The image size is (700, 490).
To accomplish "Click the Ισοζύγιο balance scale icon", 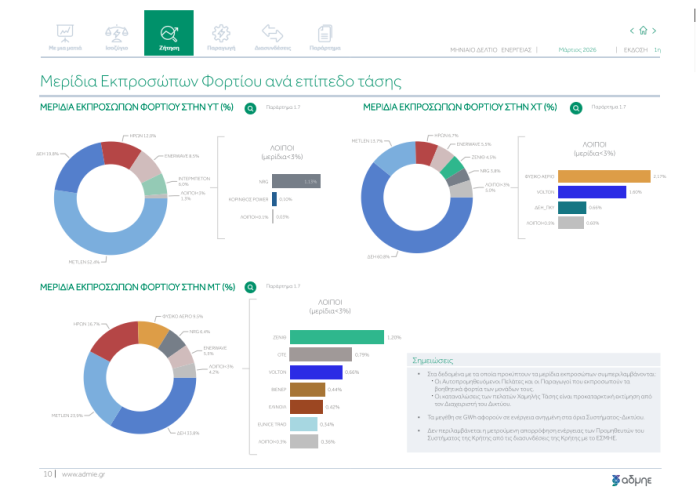I will click(x=116, y=32).
